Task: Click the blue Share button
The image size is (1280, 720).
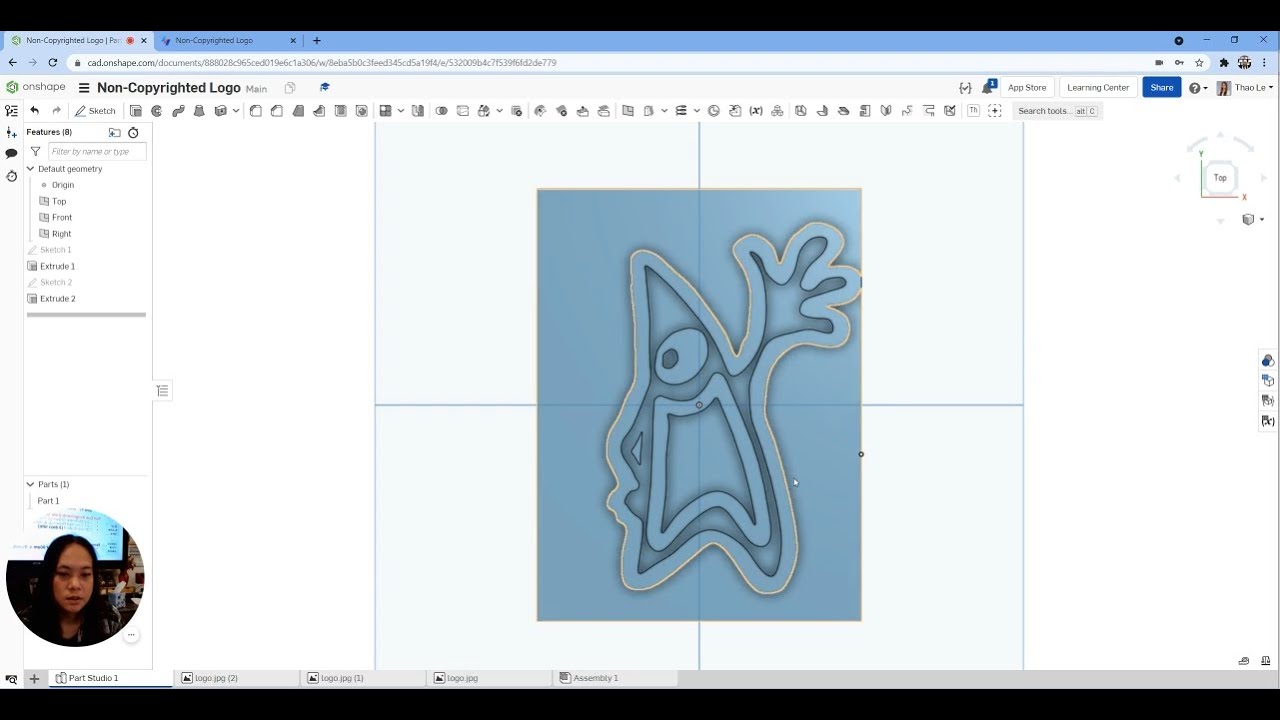Action: coord(1162,87)
